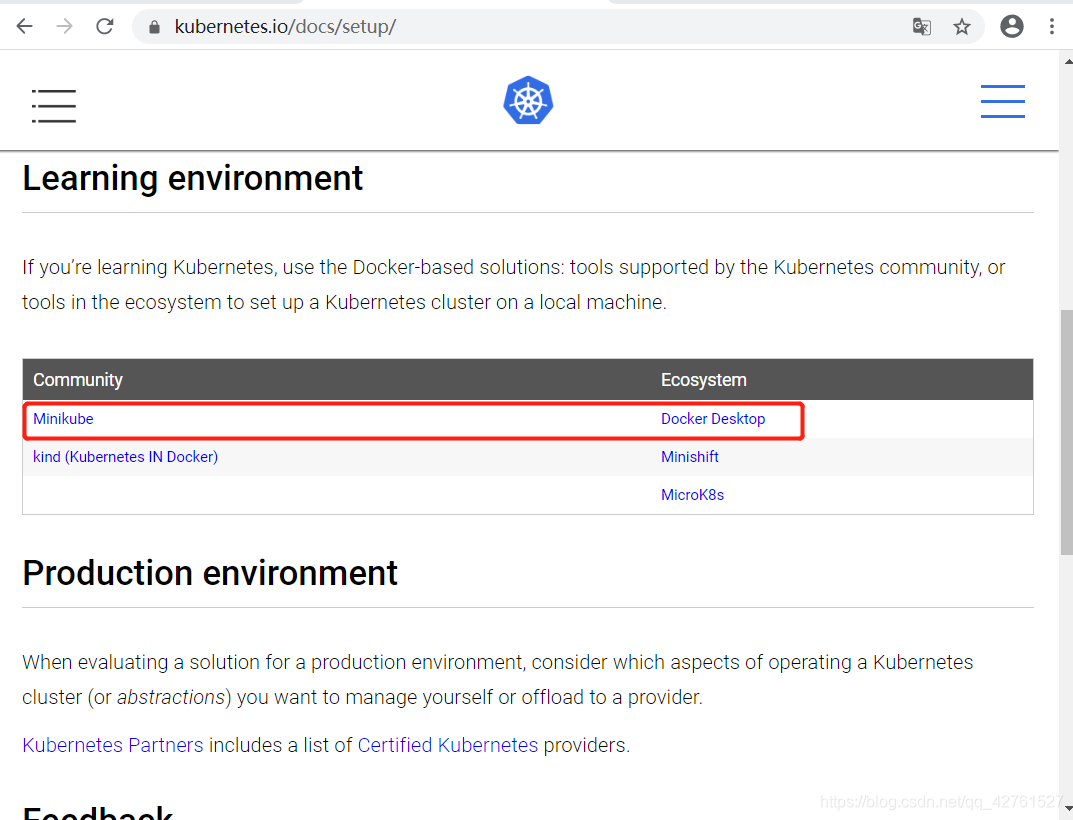
Task: Open the MicroK8s link
Action: click(x=693, y=495)
